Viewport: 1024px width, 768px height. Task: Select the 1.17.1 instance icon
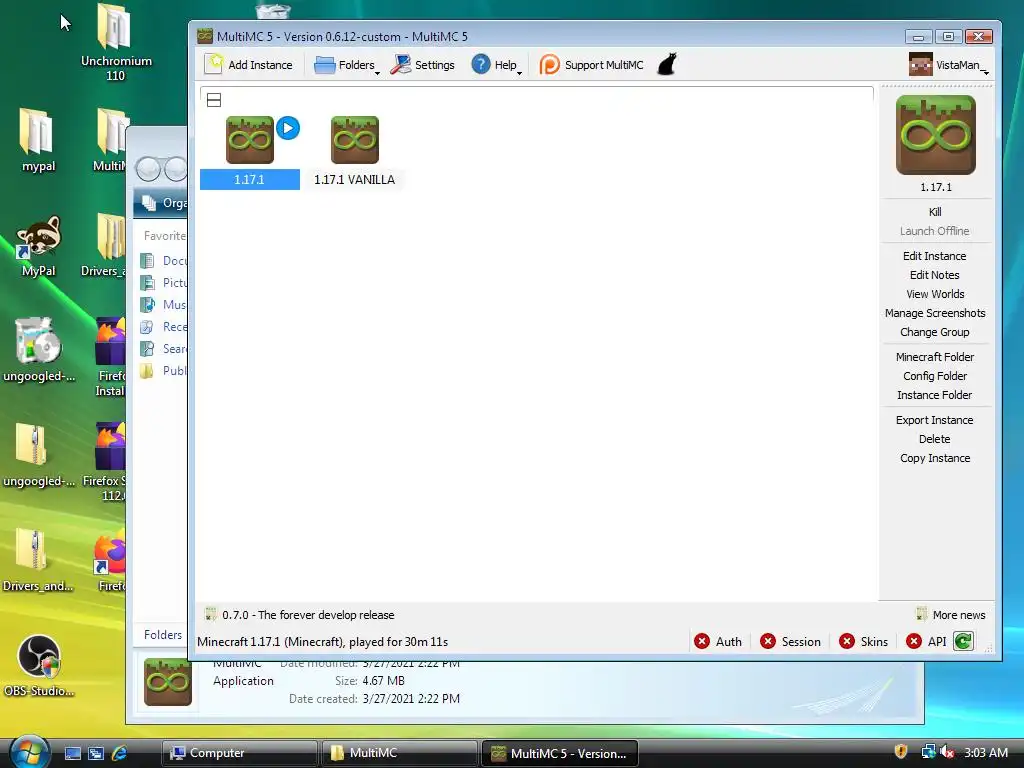pos(249,140)
